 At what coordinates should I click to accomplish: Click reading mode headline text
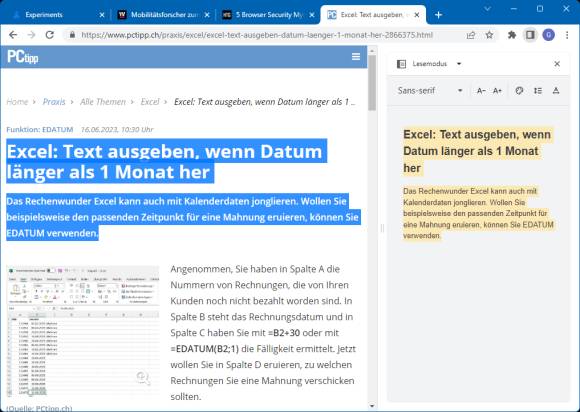[477, 151]
